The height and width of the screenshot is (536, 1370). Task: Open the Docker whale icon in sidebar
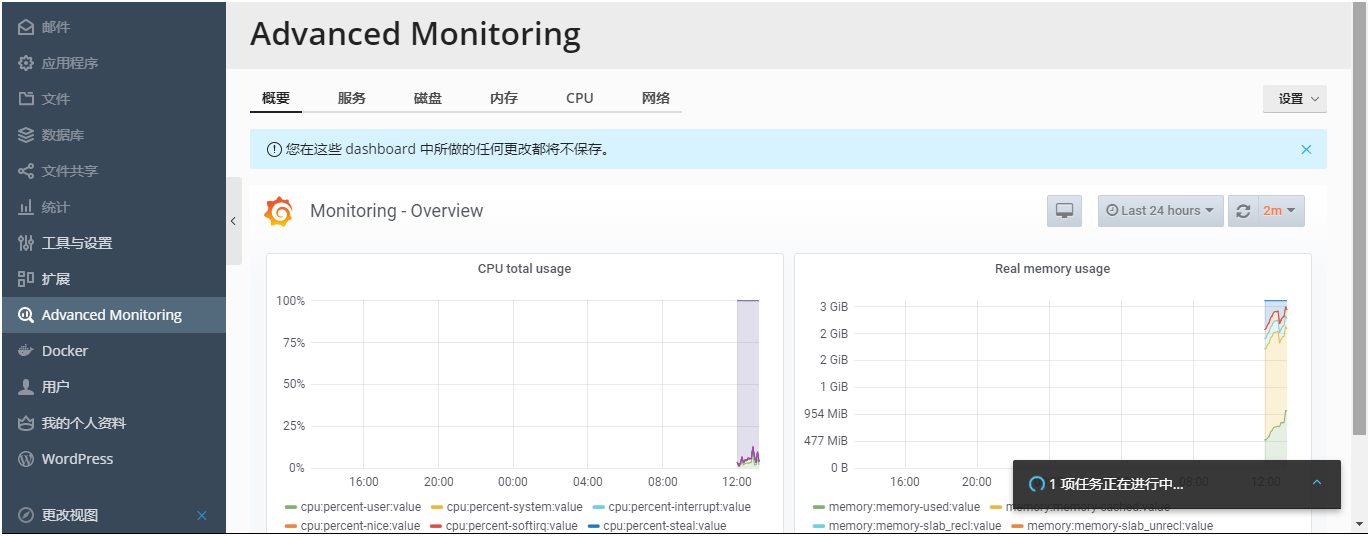[26, 351]
